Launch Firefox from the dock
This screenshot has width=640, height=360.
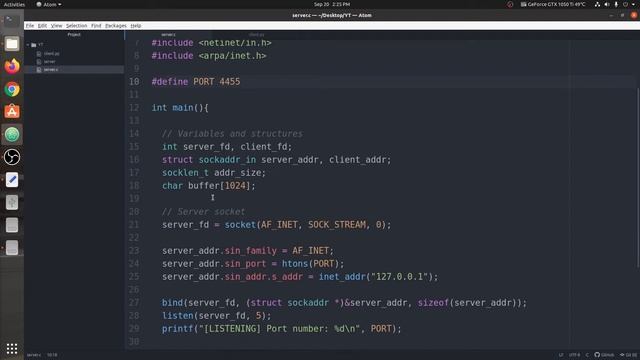(12, 66)
